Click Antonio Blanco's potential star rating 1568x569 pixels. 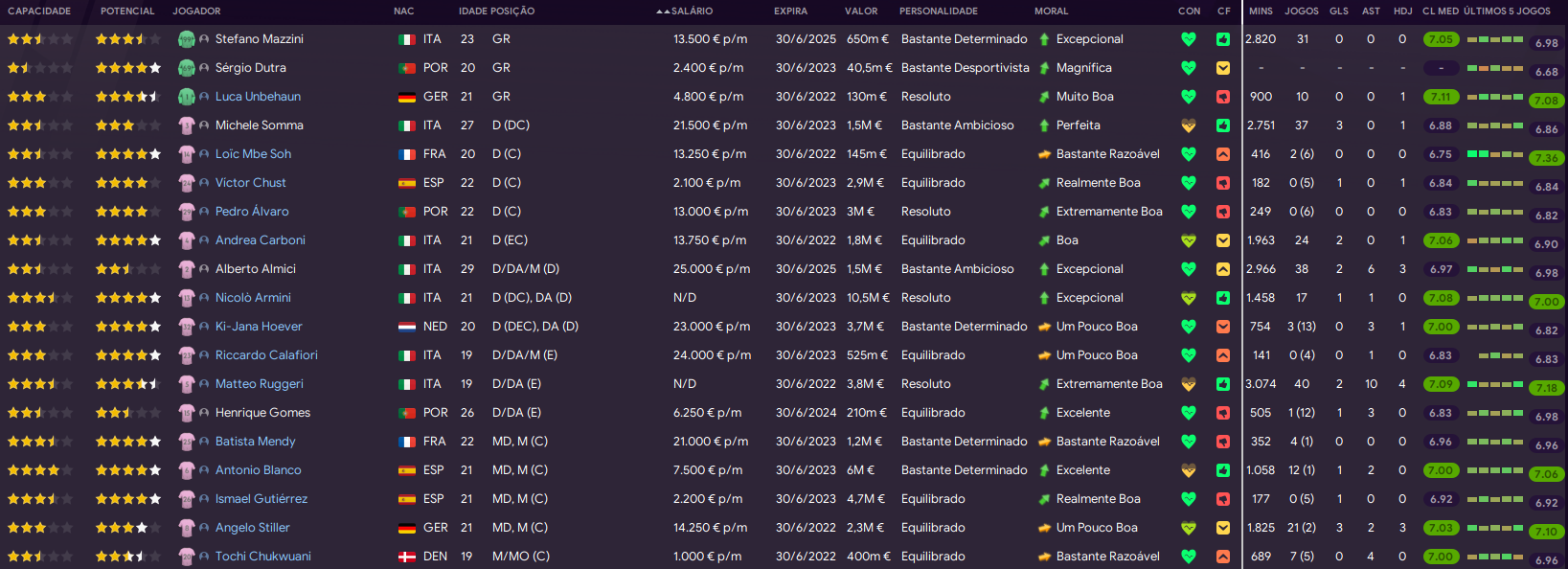tap(128, 470)
